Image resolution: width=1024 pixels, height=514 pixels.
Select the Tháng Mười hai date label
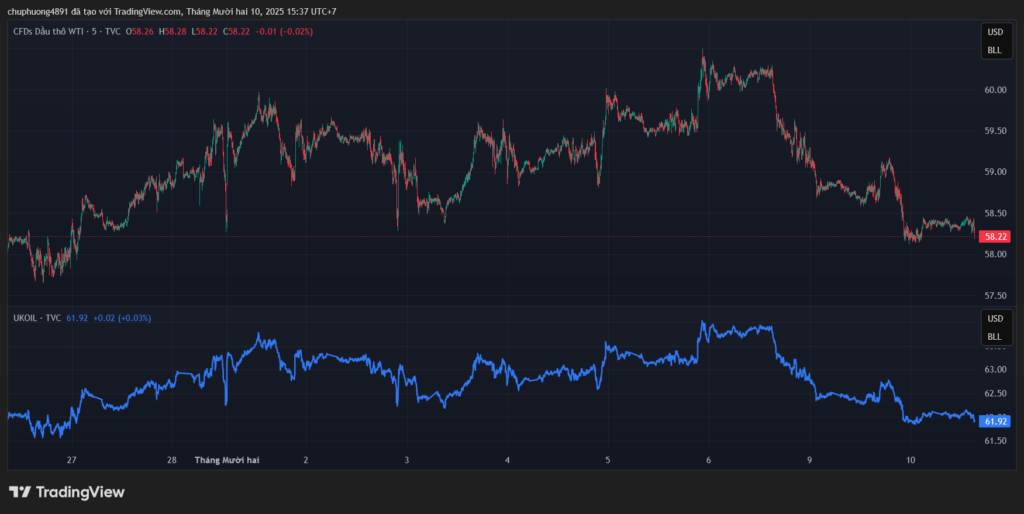tap(227, 460)
